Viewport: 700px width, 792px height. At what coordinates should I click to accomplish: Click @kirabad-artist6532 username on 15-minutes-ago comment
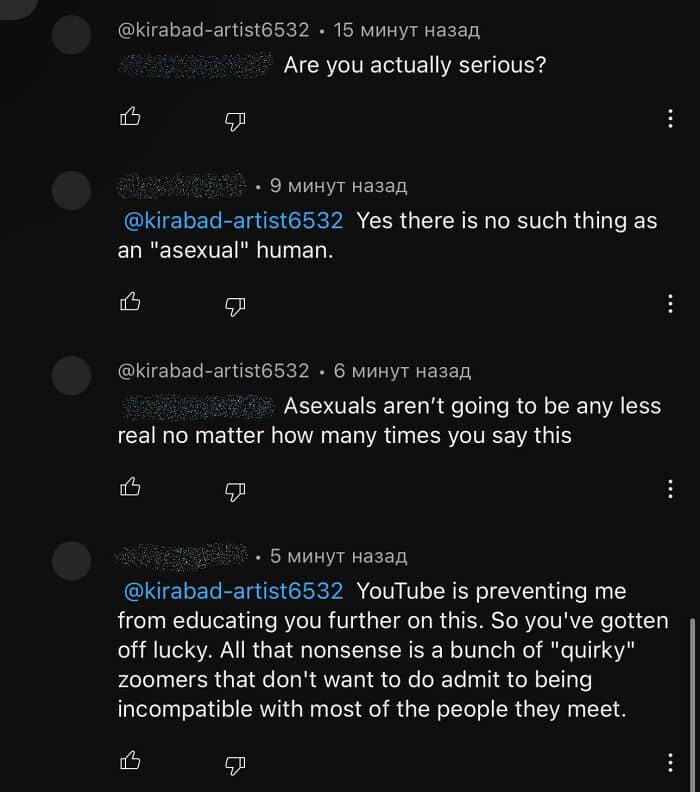214,30
